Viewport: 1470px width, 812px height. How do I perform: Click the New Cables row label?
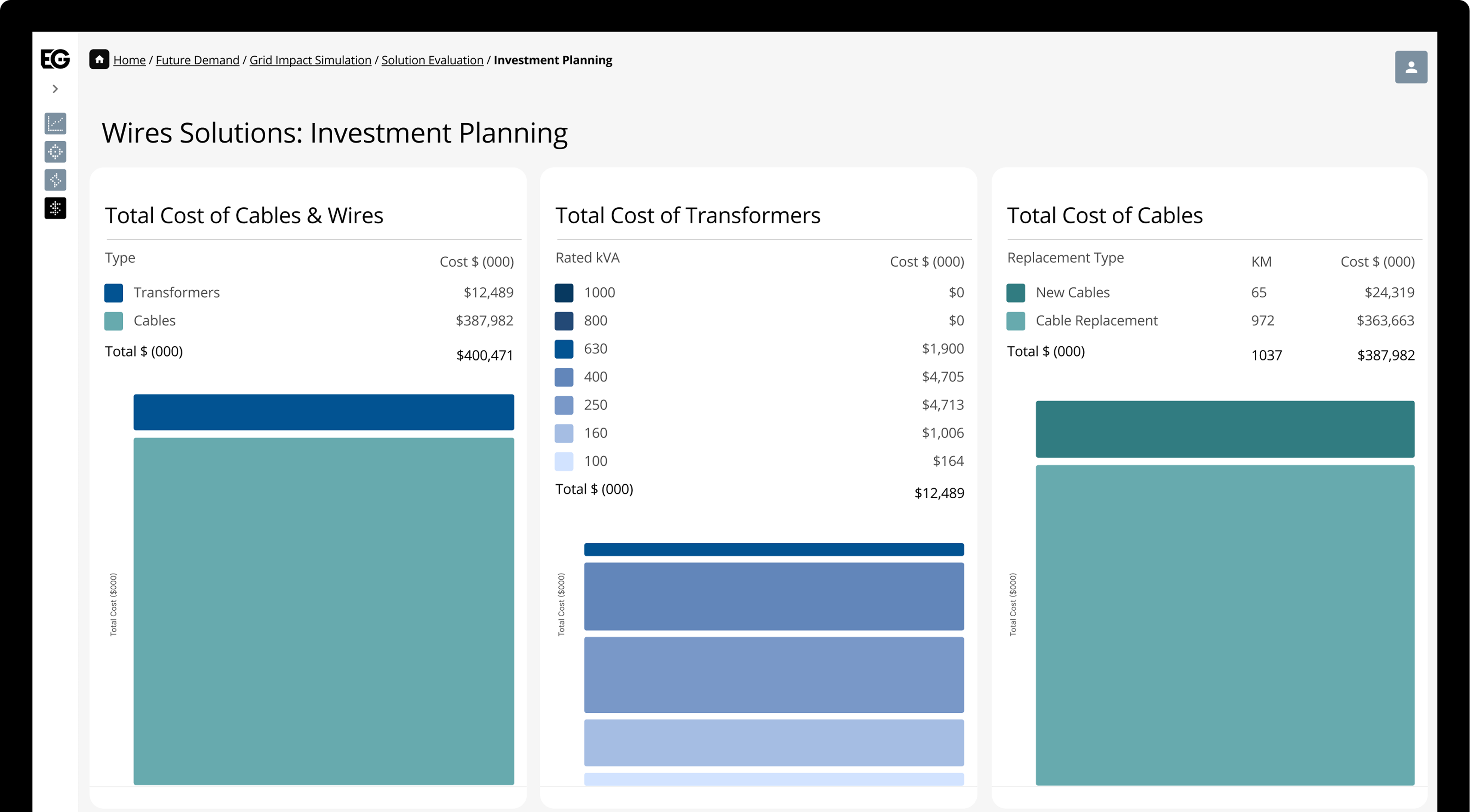tap(1072, 293)
